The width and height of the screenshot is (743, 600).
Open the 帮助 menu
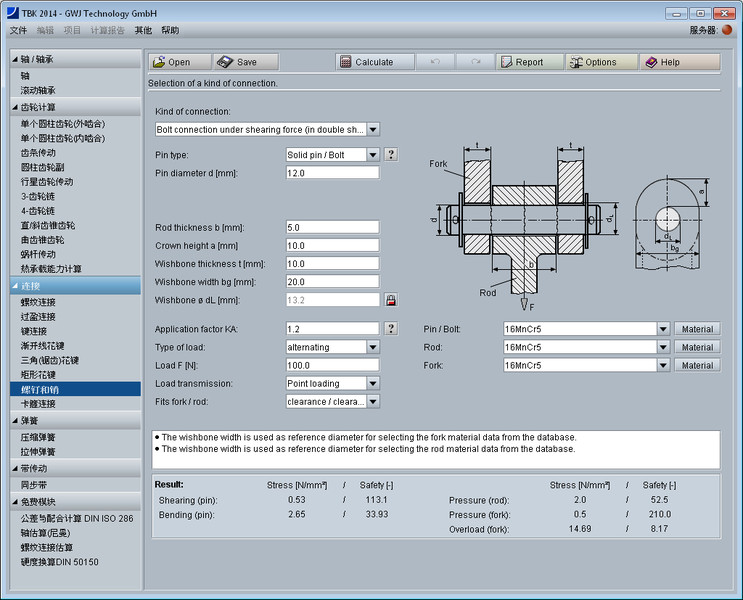point(170,31)
